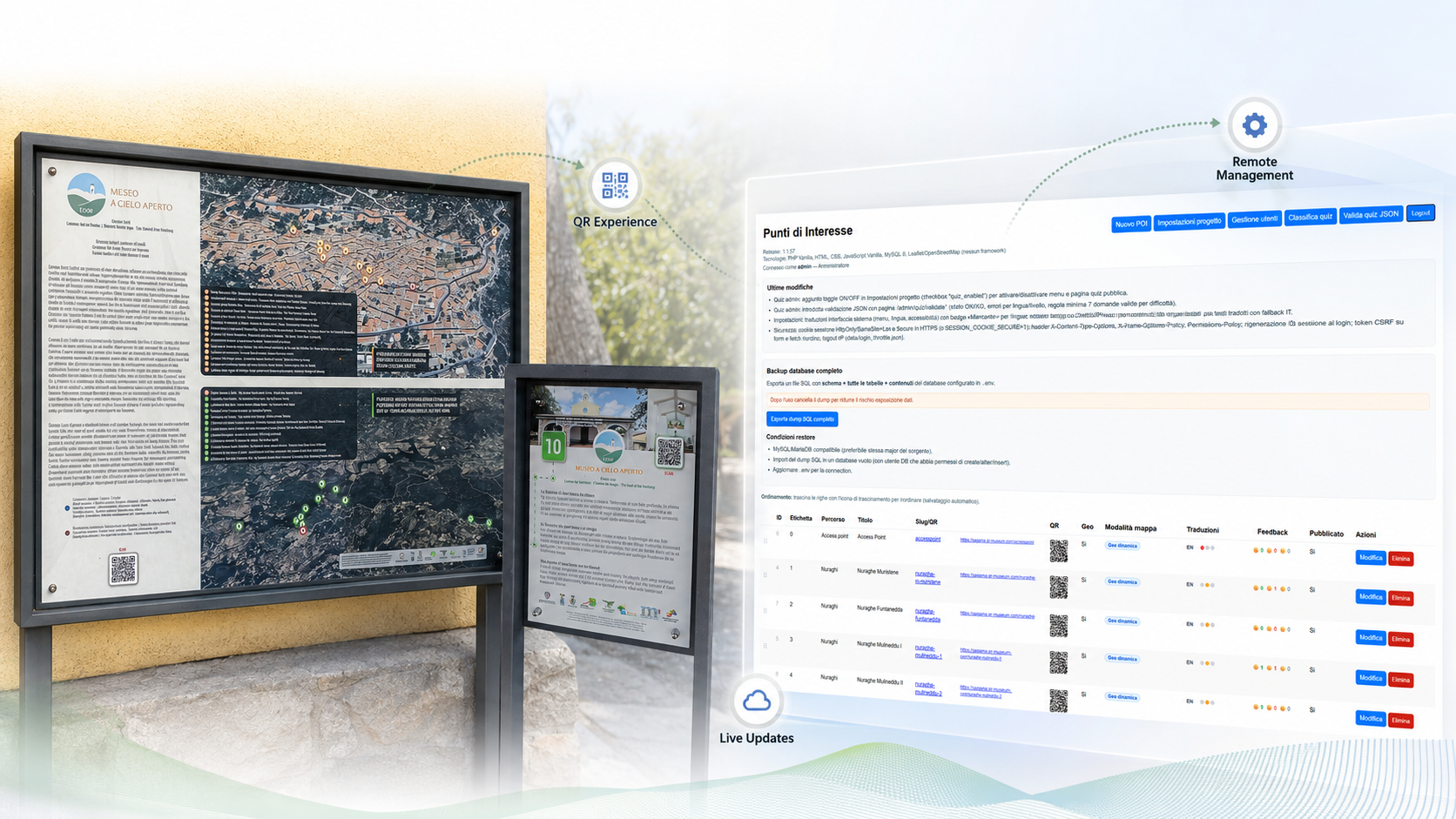This screenshot has height=819, width=1456.
Task: Click Elimina for the Access Point row
Action: click(1400, 559)
